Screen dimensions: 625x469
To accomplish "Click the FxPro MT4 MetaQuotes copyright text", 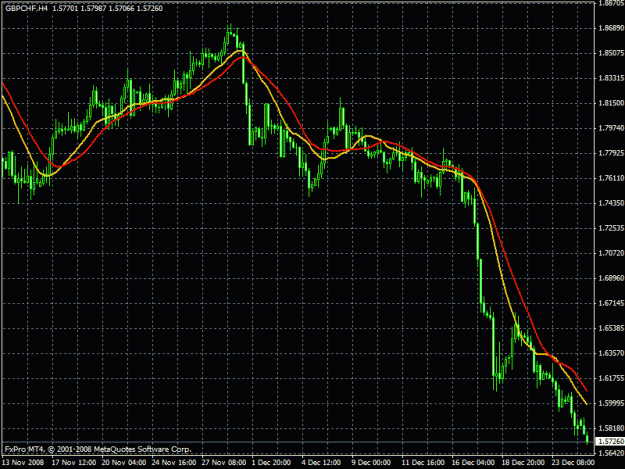I will (x=98, y=449).
